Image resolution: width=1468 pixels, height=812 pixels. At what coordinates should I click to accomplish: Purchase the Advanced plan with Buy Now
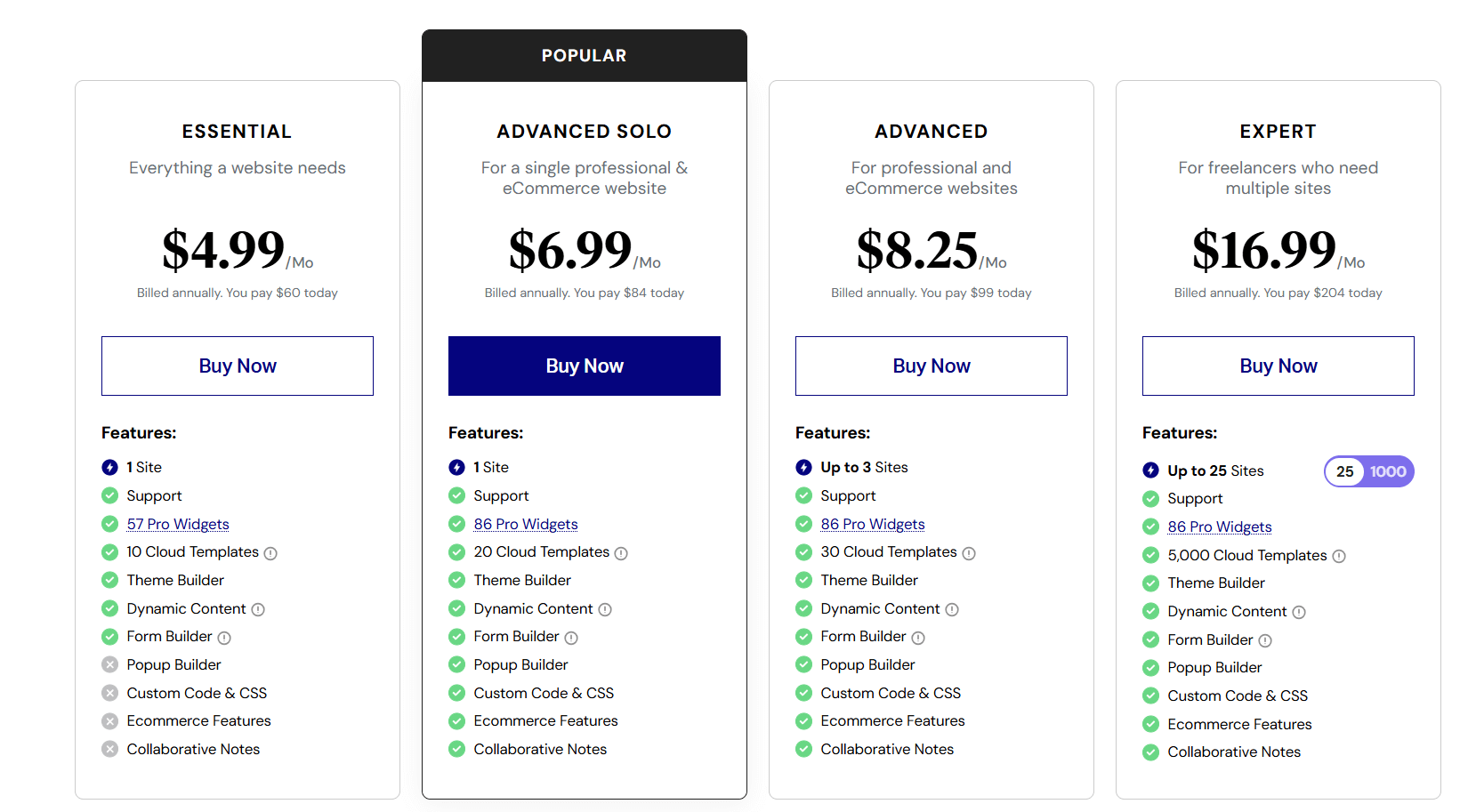click(x=932, y=366)
